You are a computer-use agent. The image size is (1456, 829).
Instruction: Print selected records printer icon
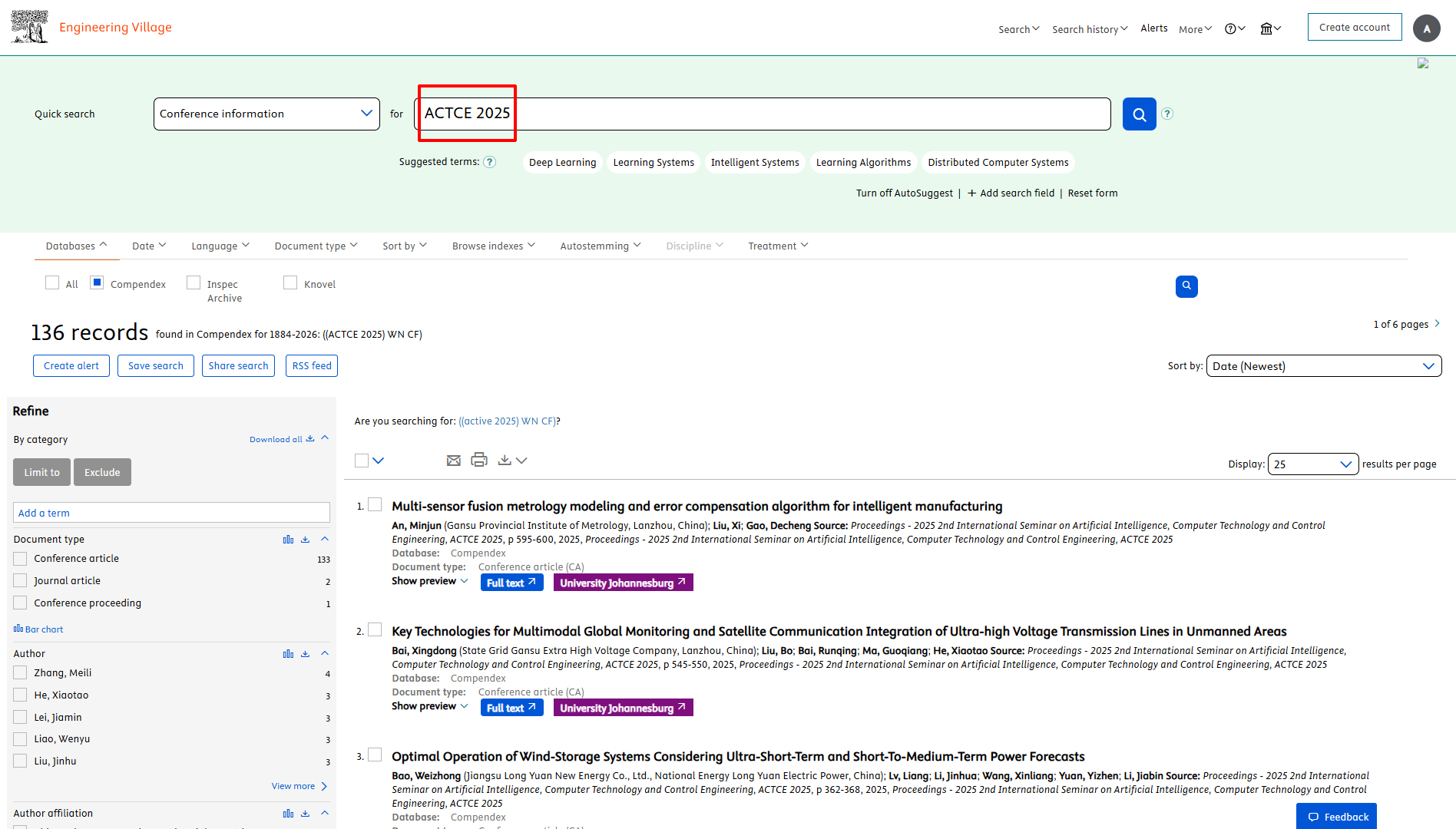479,460
